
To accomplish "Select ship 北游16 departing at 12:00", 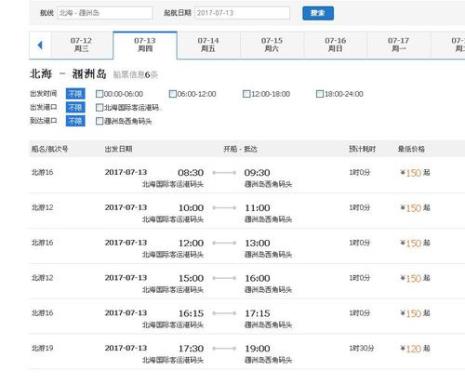I will pyautogui.click(x=42, y=243).
